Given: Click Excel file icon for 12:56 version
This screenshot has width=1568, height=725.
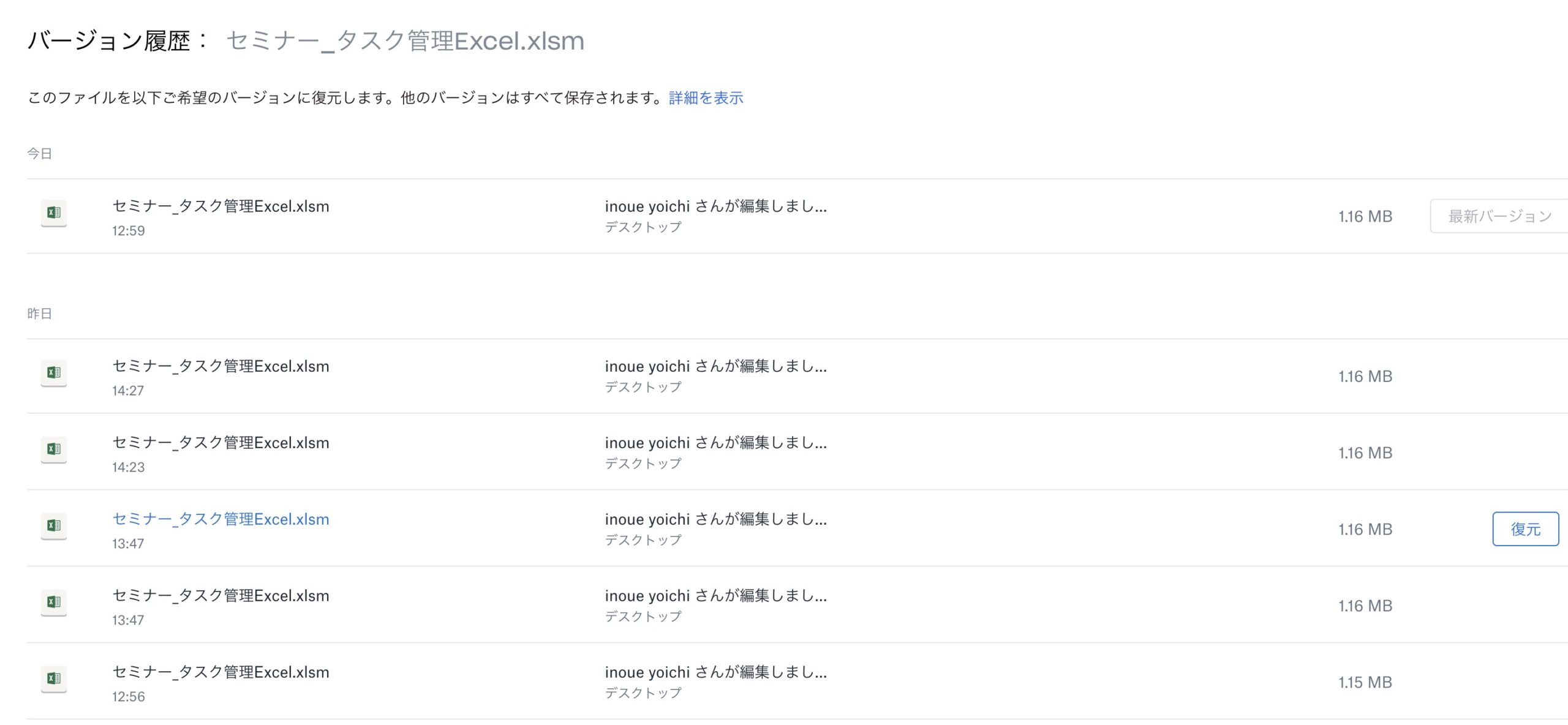Looking at the screenshot, I should (x=54, y=679).
